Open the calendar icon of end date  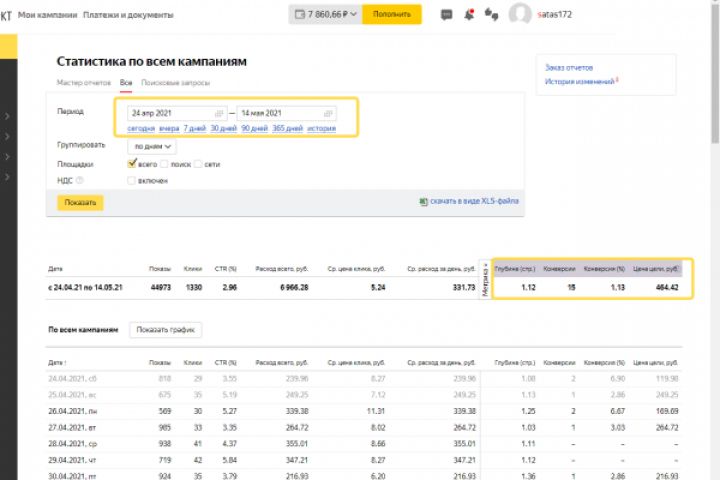(x=328, y=113)
